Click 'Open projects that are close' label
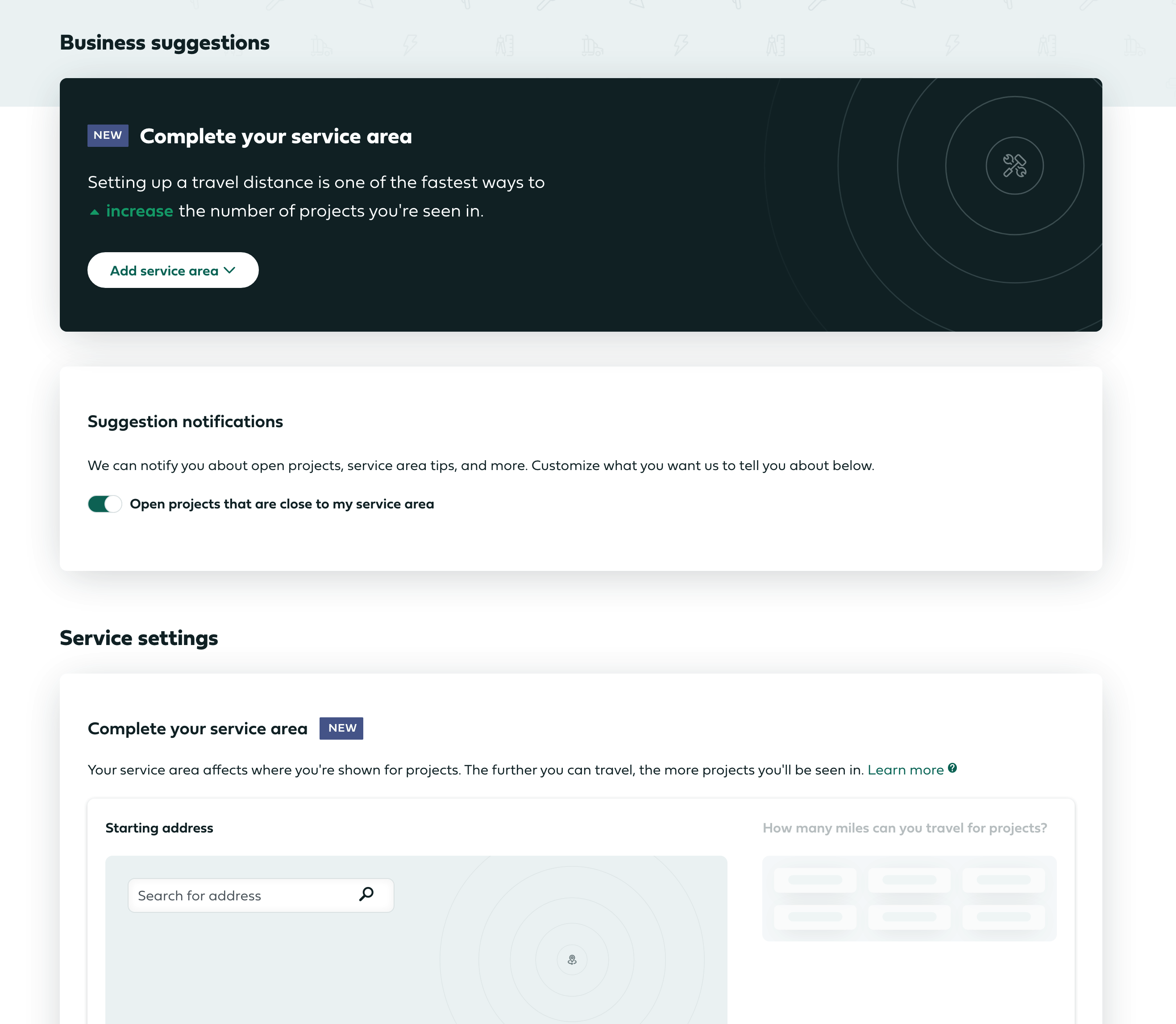The height and width of the screenshot is (1024, 1176). tap(282, 504)
